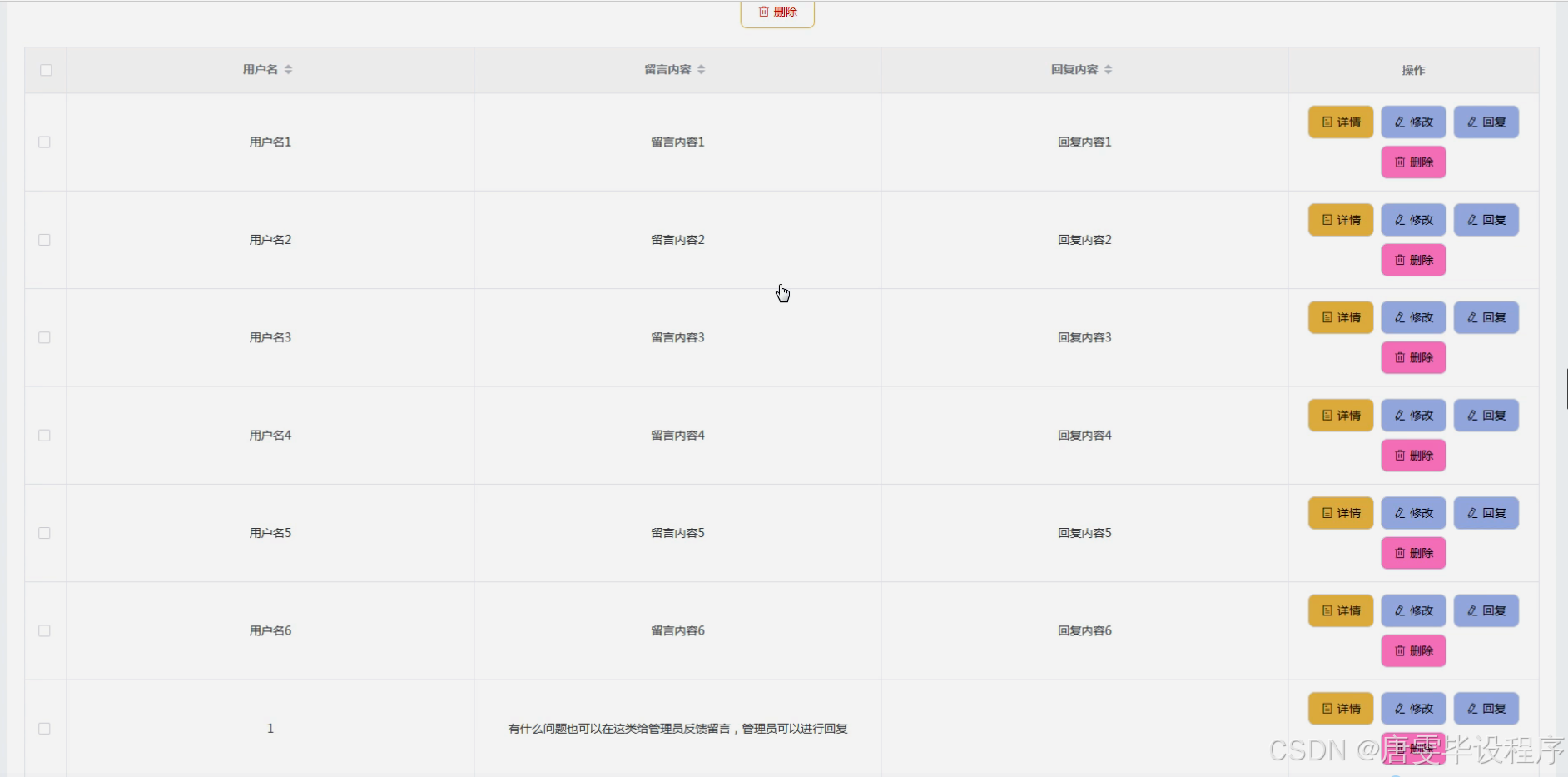The image size is (1568, 777).
Task: Click 修改 for 用户名5 row
Action: (x=1413, y=513)
